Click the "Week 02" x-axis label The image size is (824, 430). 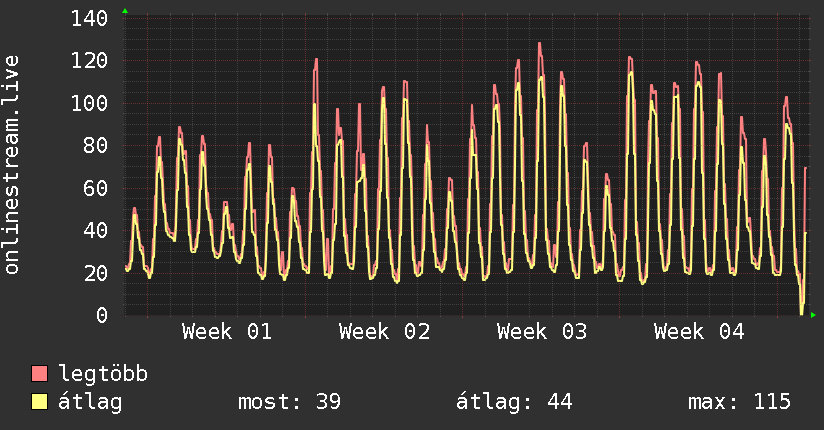384,332
